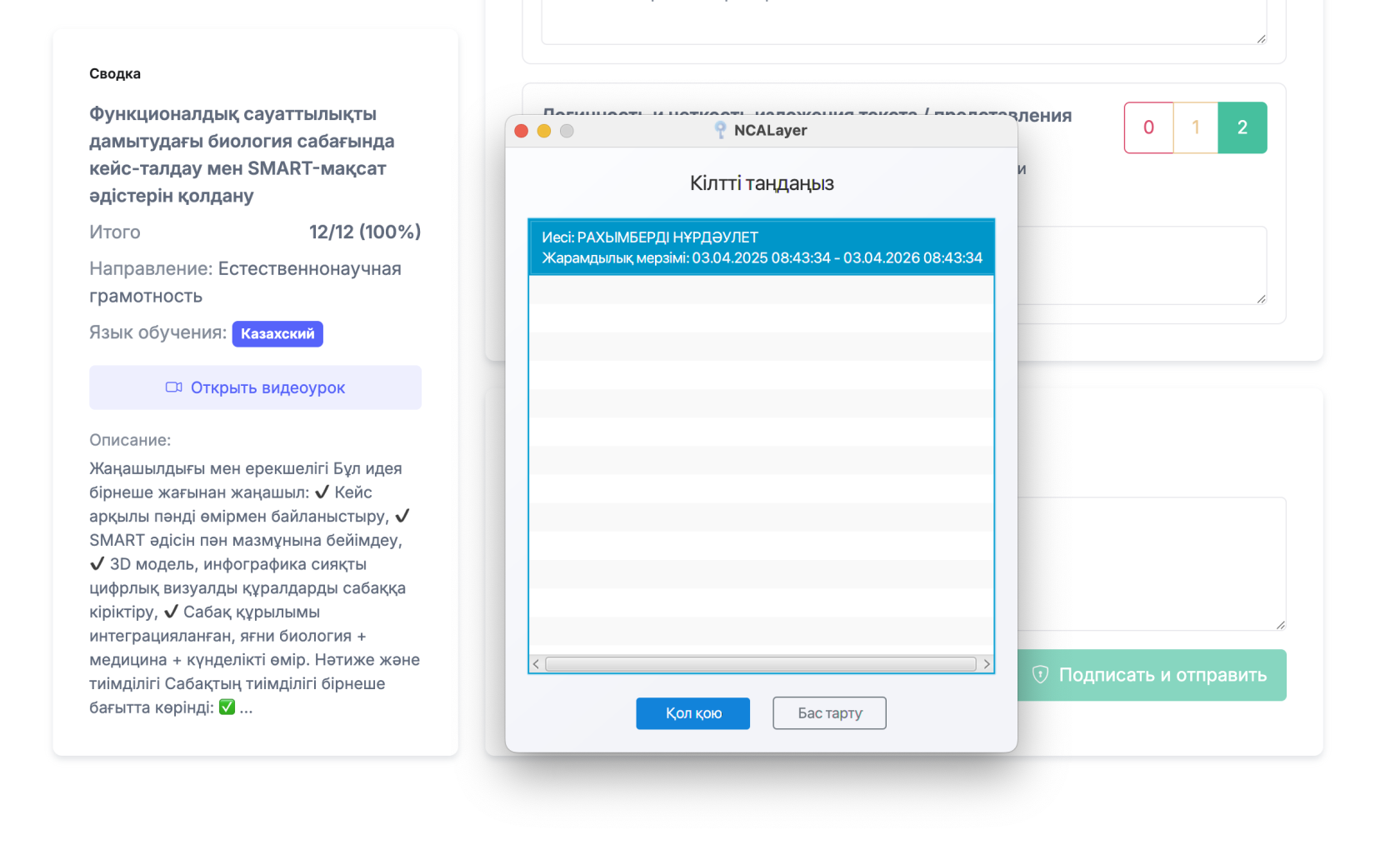Click the Казахский language badge

pyautogui.click(x=277, y=333)
